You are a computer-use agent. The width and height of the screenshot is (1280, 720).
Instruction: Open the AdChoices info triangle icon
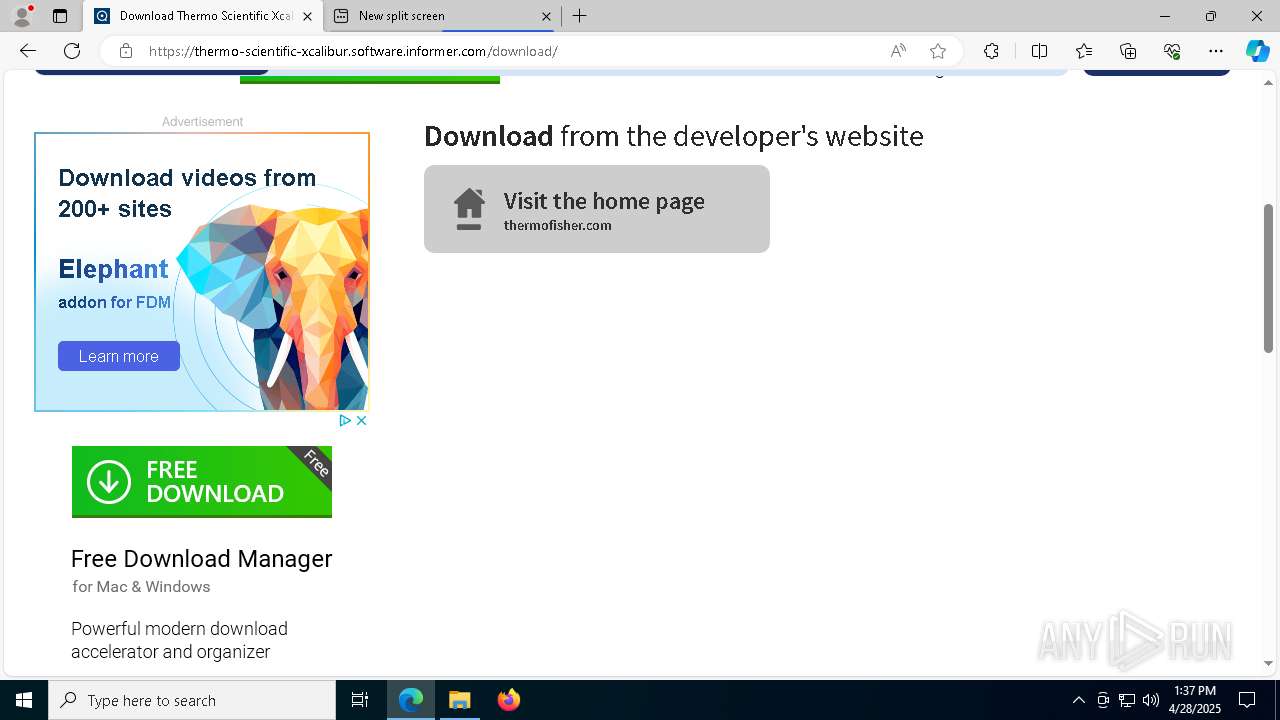pos(344,421)
